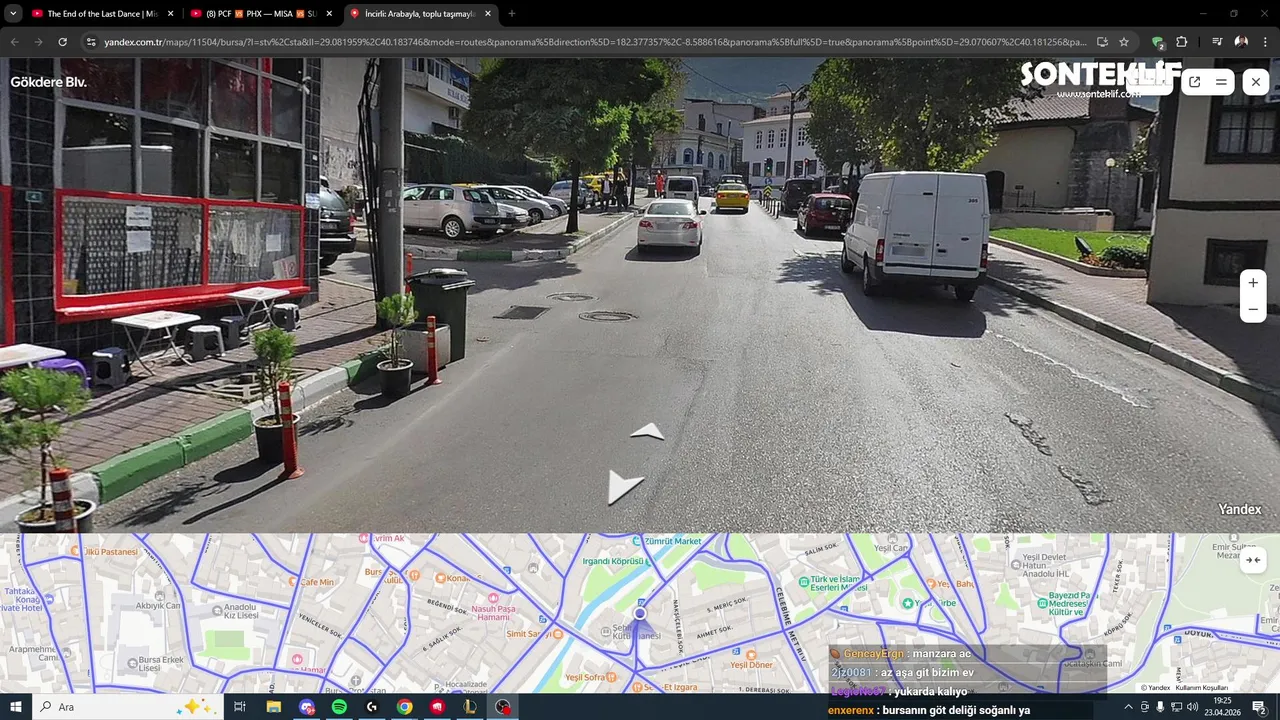1280x720 pixels.
Task: Select Cafe Min on the map
Action: [x=310, y=582]
